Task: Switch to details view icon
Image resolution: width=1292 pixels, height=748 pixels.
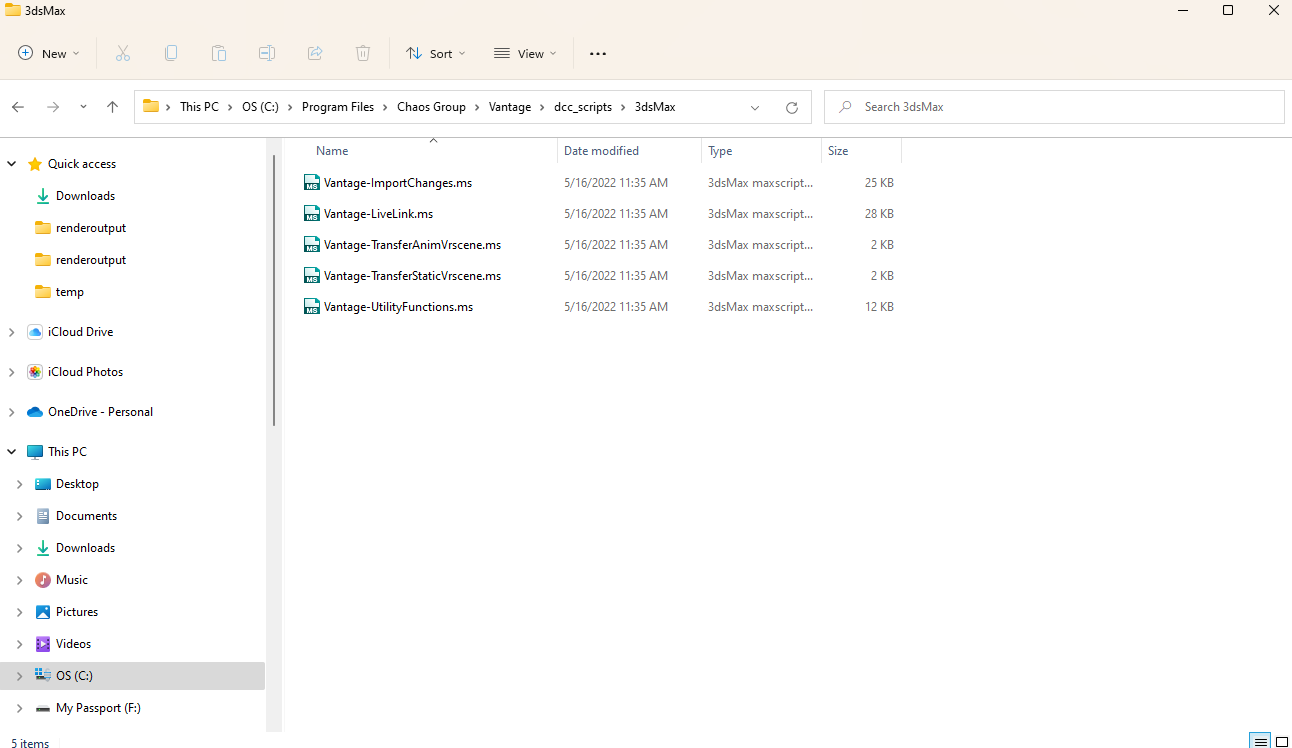Action: pyautogui.click(x=1261, y=741)
